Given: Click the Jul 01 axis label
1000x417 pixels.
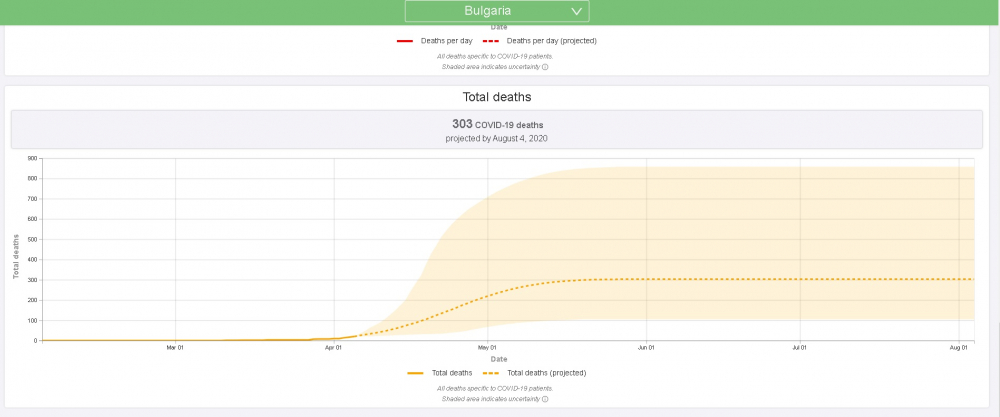Looking at the screenshot, I should [x=799, y=348].
